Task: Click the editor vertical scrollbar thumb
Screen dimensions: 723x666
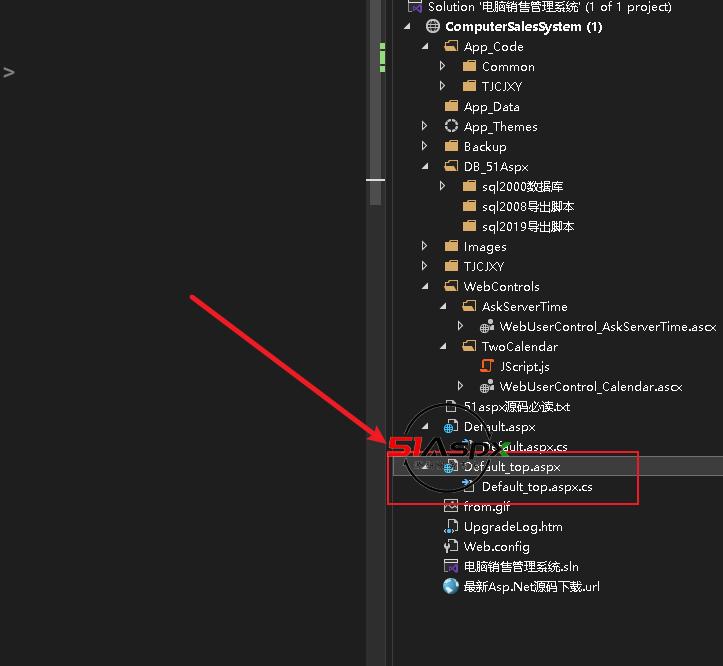Action: point(375,101)
